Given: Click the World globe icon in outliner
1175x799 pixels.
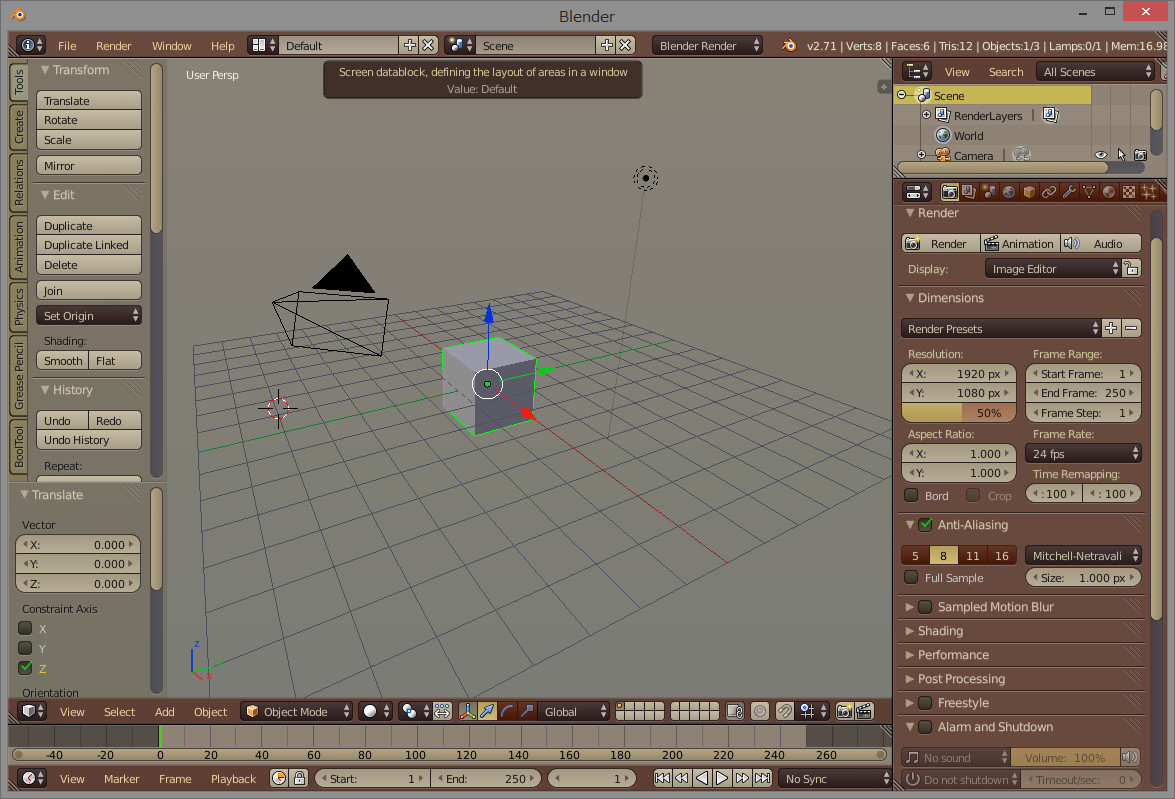Looking at the screenshot, I should [943, 136].
